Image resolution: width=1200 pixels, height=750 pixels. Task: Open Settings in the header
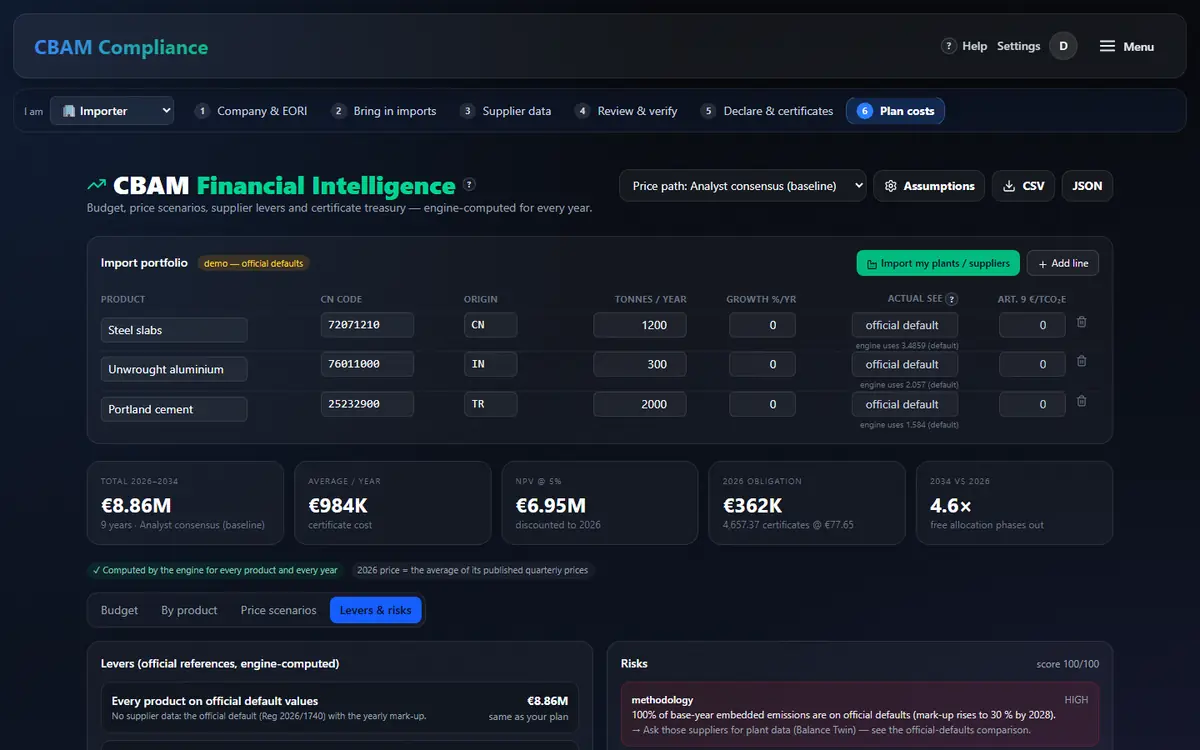(1018, 46)
